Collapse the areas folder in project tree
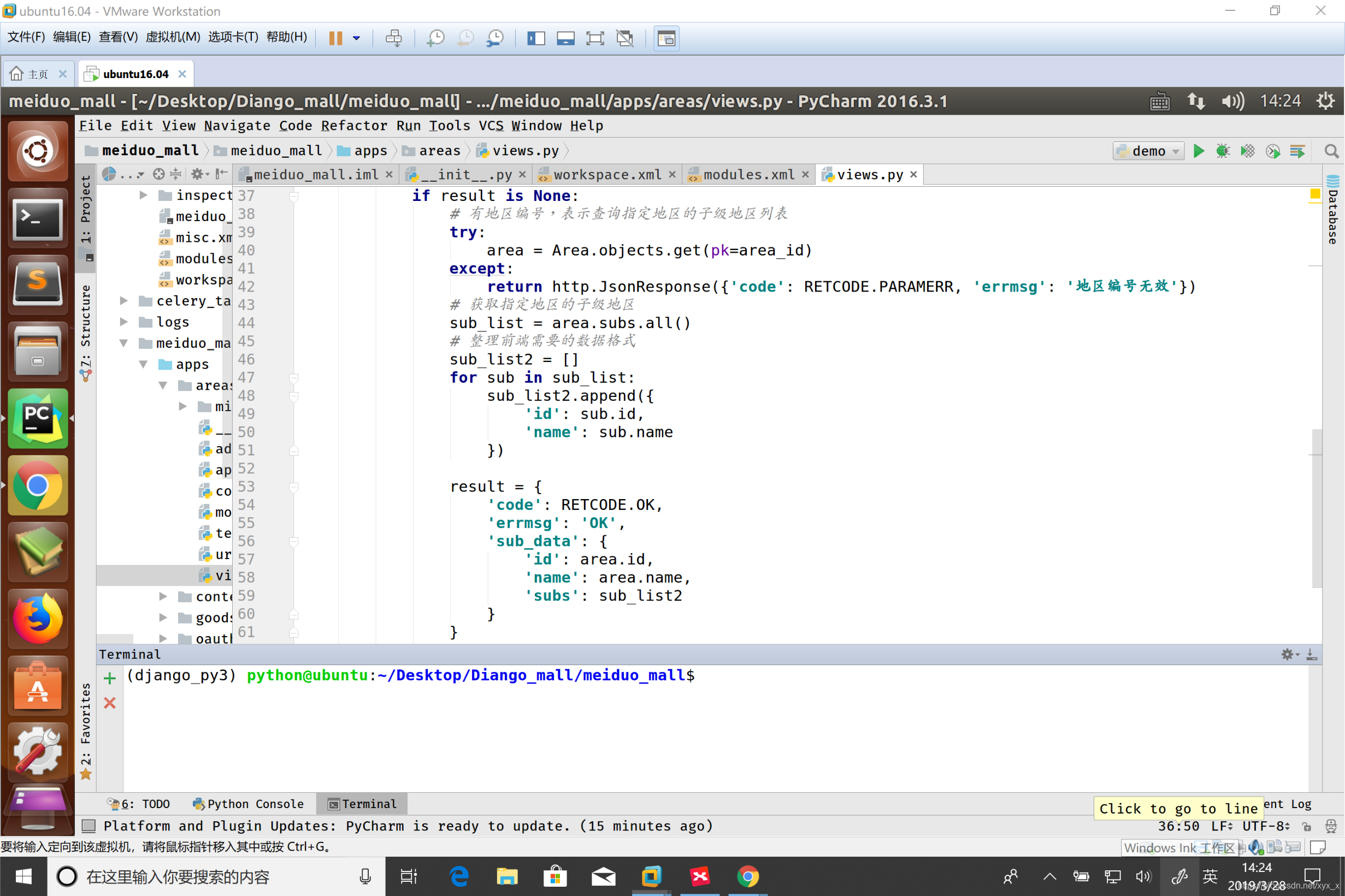Image resolution: width=1345 pixels, height=896 pixels. tap(163, 385)
